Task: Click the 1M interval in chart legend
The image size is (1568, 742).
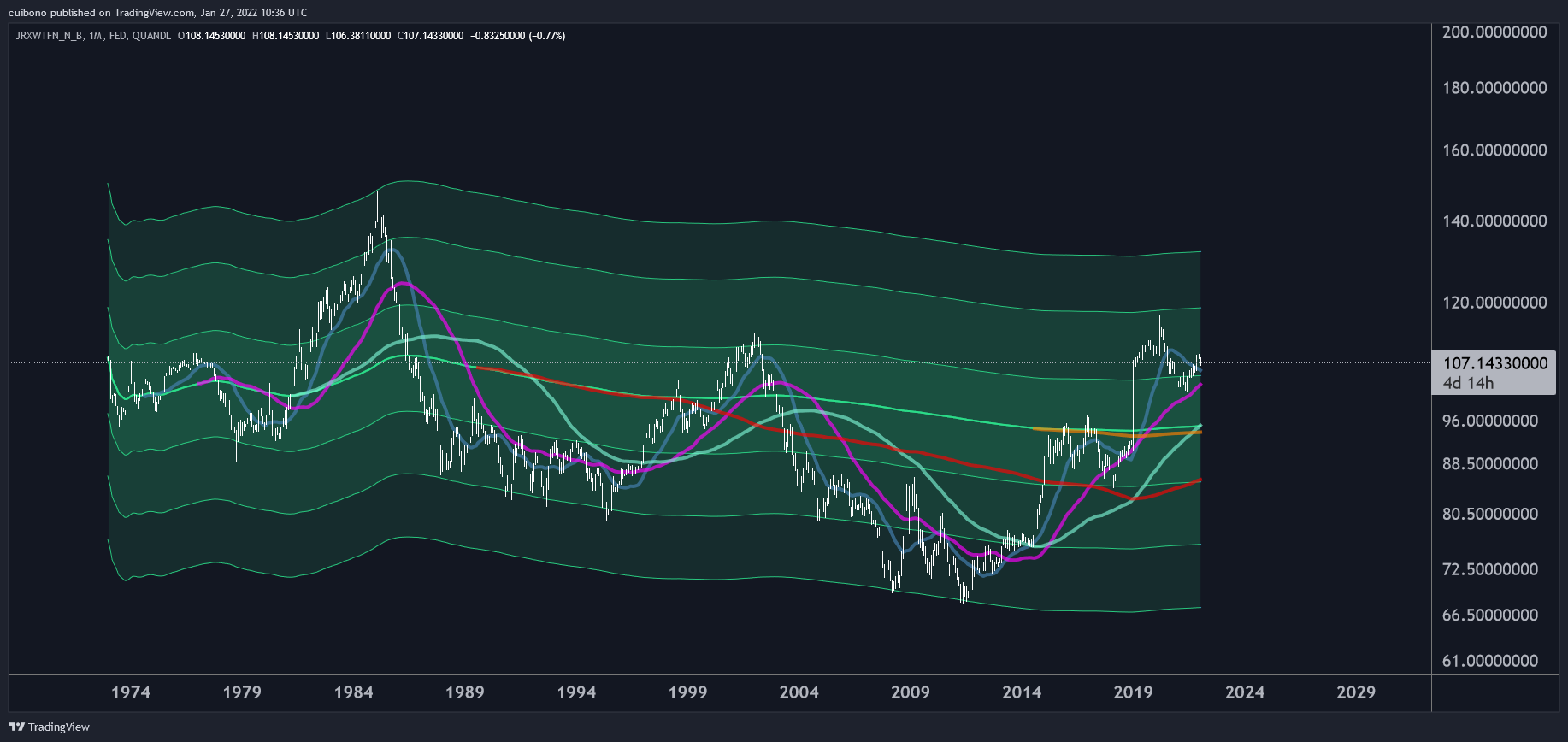Action: pos(96,36)
